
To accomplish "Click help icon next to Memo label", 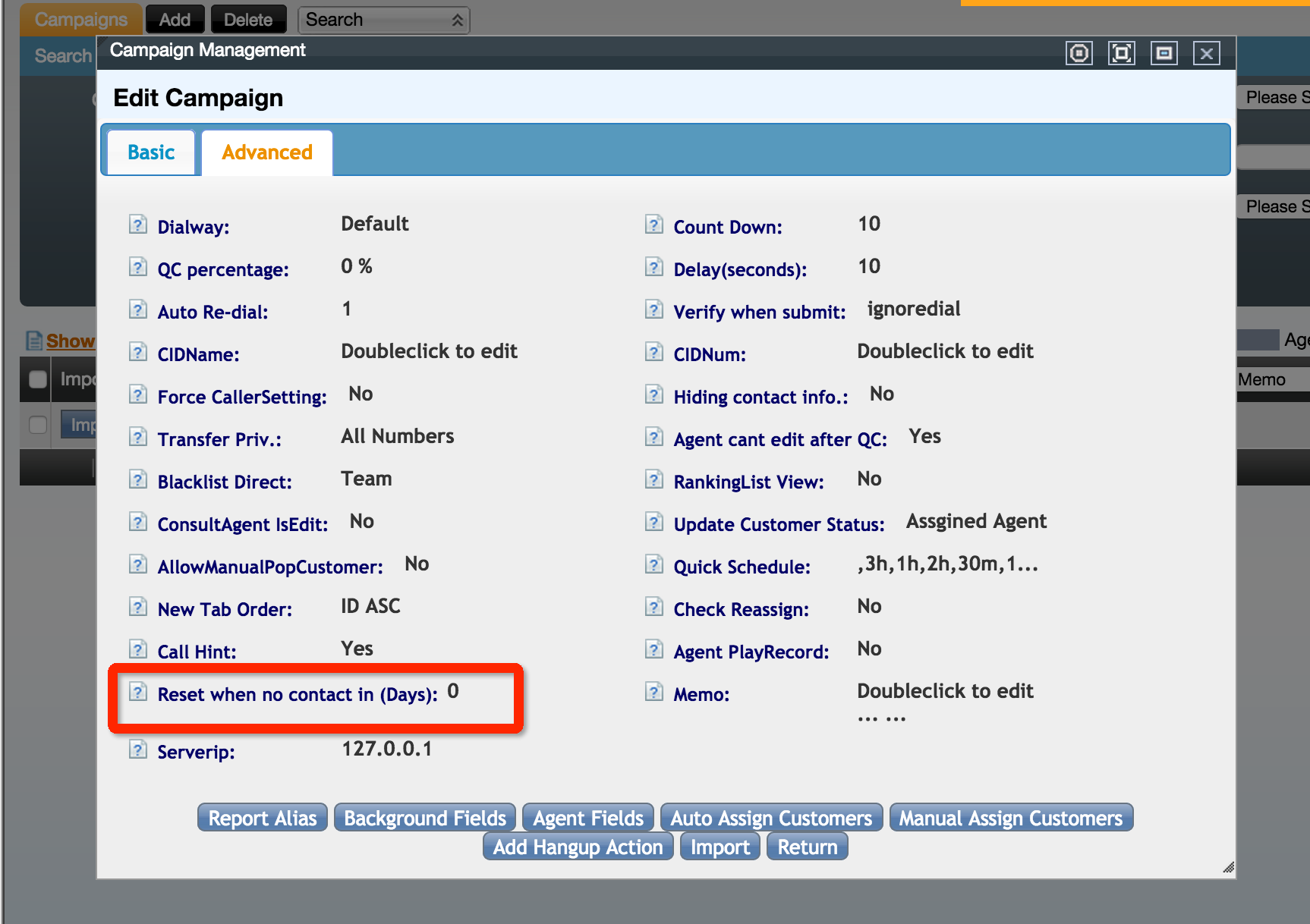I will tap(653, 692).
